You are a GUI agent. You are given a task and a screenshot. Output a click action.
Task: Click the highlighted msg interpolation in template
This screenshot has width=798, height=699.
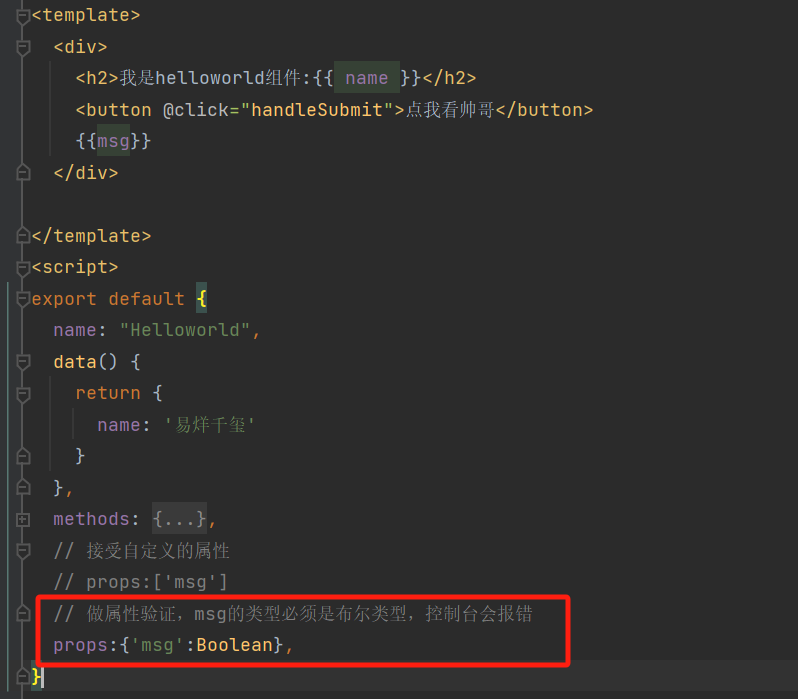coord(113,141)
